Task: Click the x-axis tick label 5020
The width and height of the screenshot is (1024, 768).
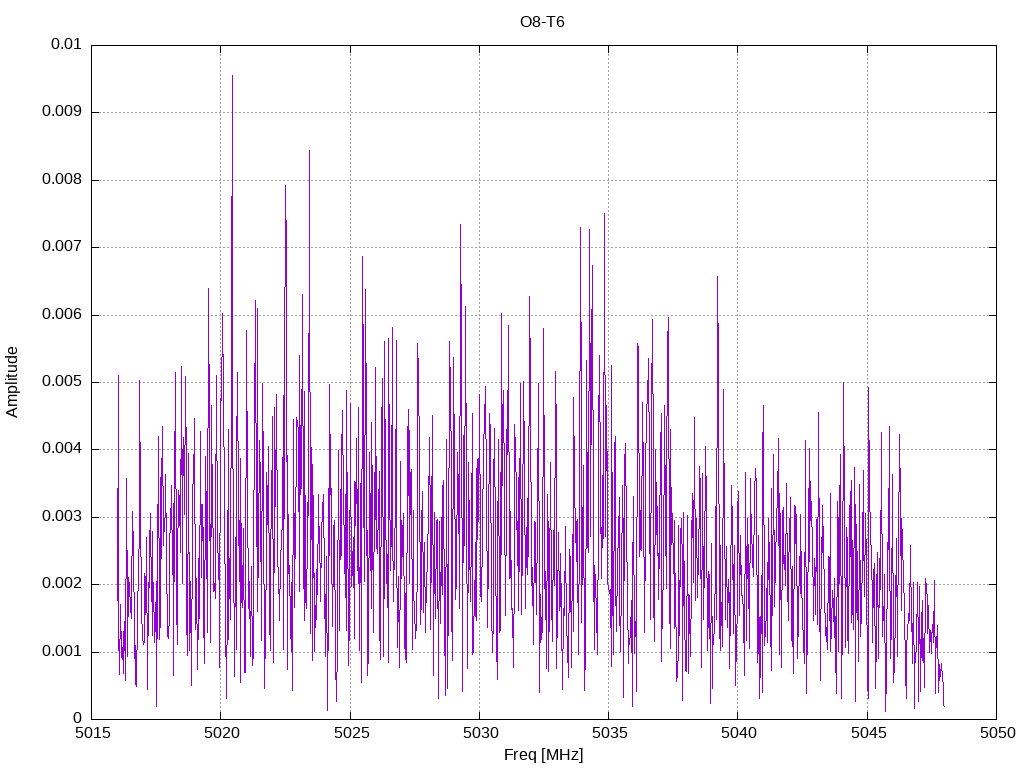Action: point(221,733)
